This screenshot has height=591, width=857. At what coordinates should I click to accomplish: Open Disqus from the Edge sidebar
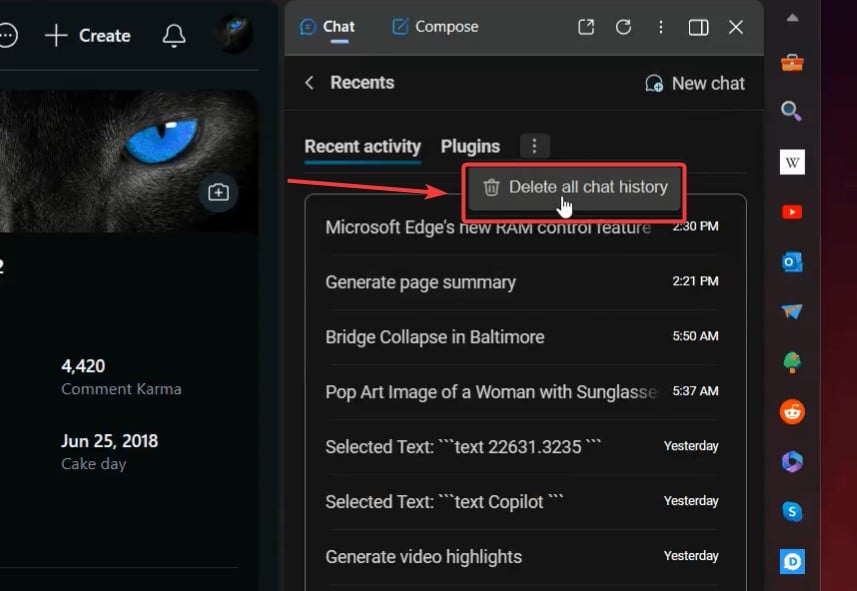click(792, 561)
